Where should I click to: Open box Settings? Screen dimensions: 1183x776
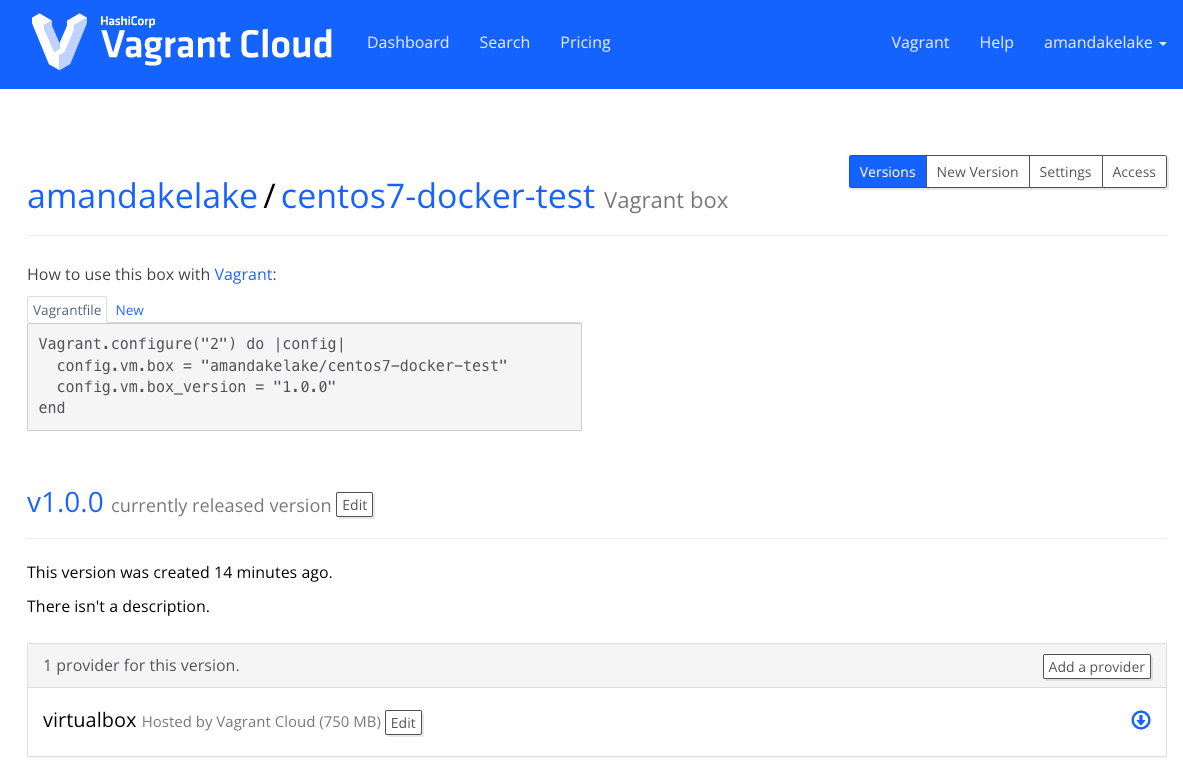coord(1065,172)
